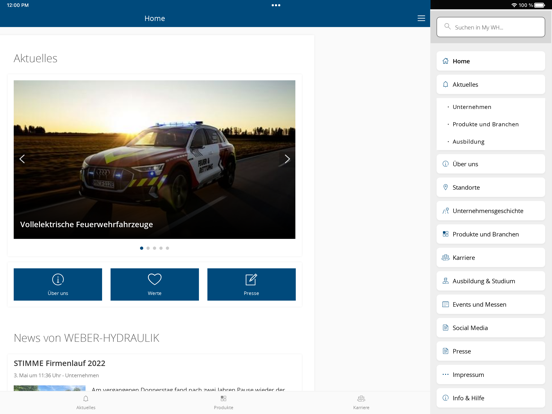Check the battery indicator in status bar
This screenshot has width=552, height=414.
click(539, 5)
